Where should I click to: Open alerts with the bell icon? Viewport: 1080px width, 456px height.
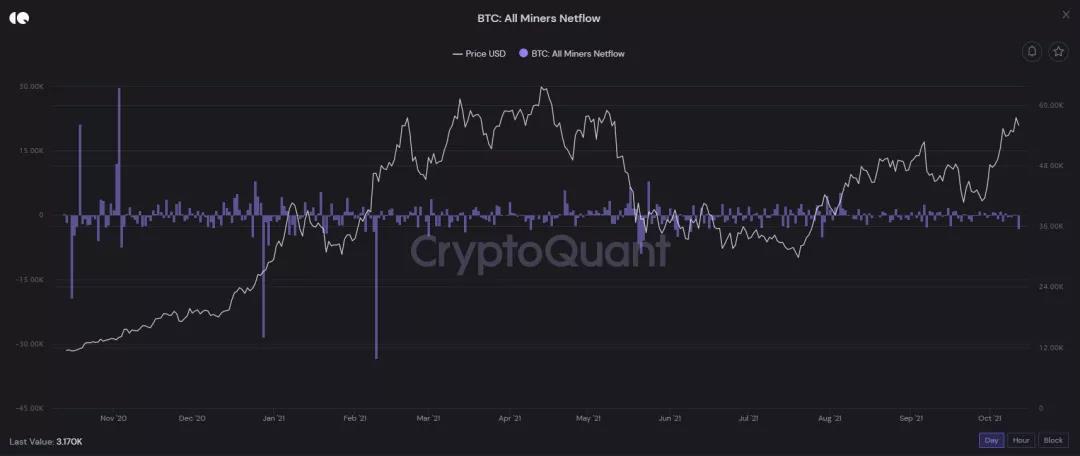tap(1033, 52)
